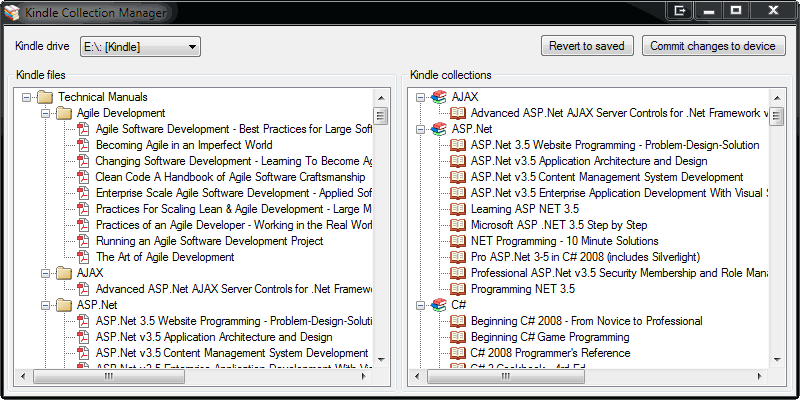Select 'ASP.Net v3.5 Application Architecture and Design' in Kindle files
This screenshot has height=400, width=800.
point(214,337)
